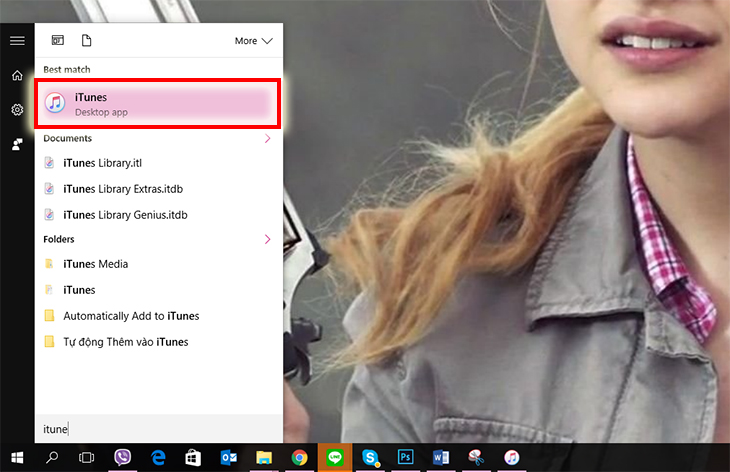The height and width of the screenshot is (472, 730).
Task: Launch Viber from the taskbar
Action: tap(122, 458)
